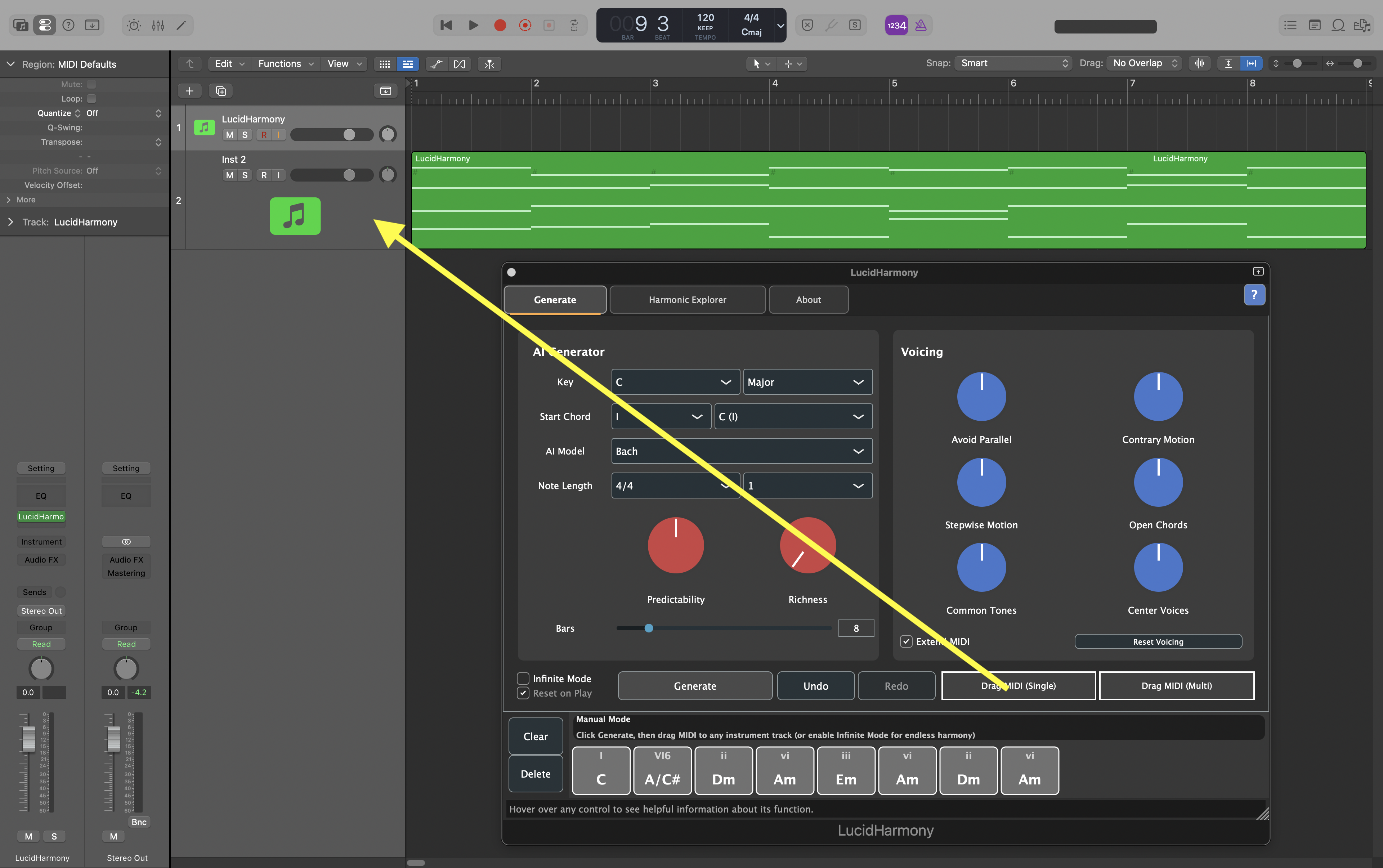The height and width of the screenshot is (868, 1383).
Task: Toggle Region Mute checkbox in inspector
Action: 91,84
